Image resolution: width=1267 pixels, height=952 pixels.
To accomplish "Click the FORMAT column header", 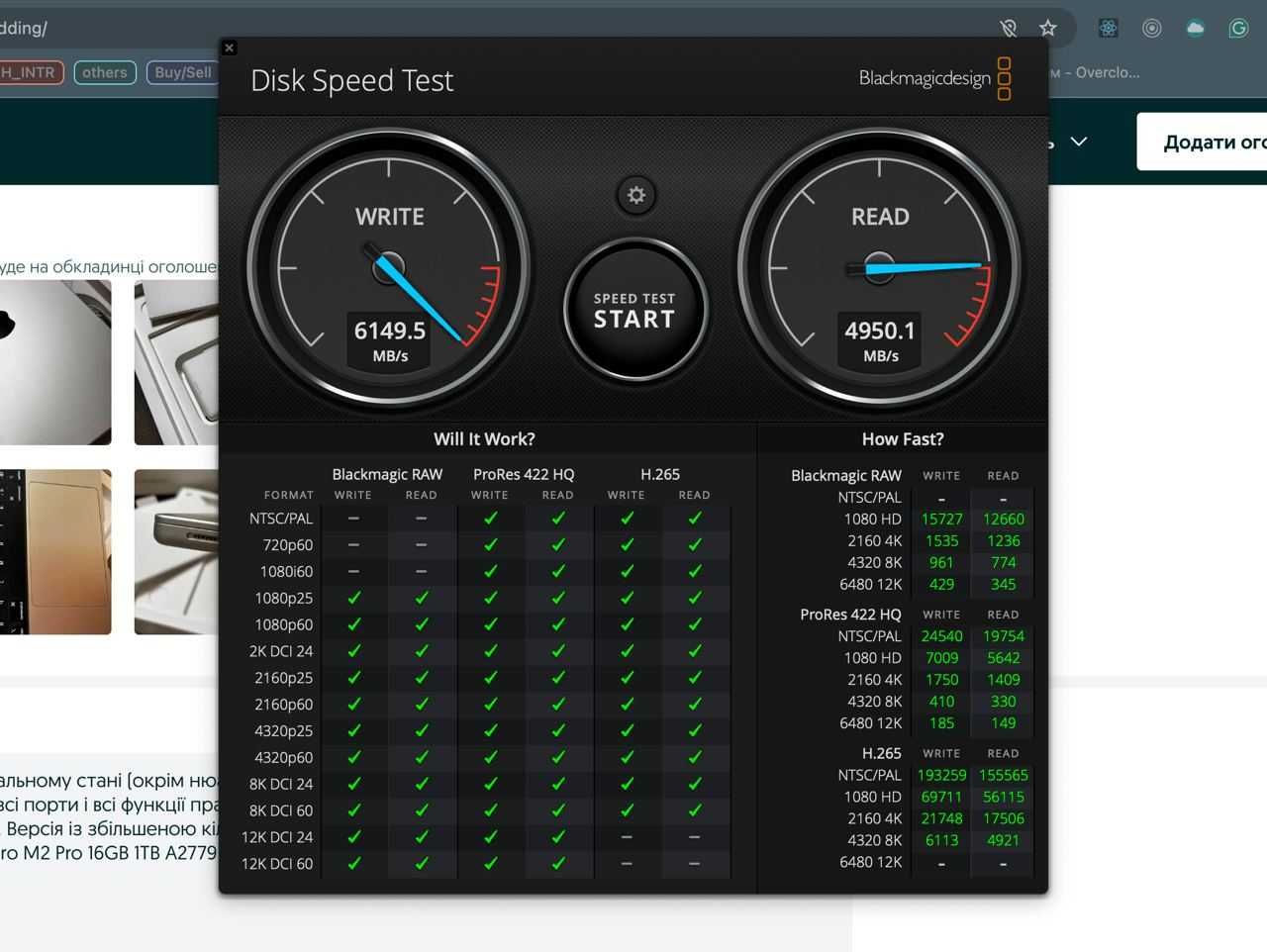I will point(288,495).
